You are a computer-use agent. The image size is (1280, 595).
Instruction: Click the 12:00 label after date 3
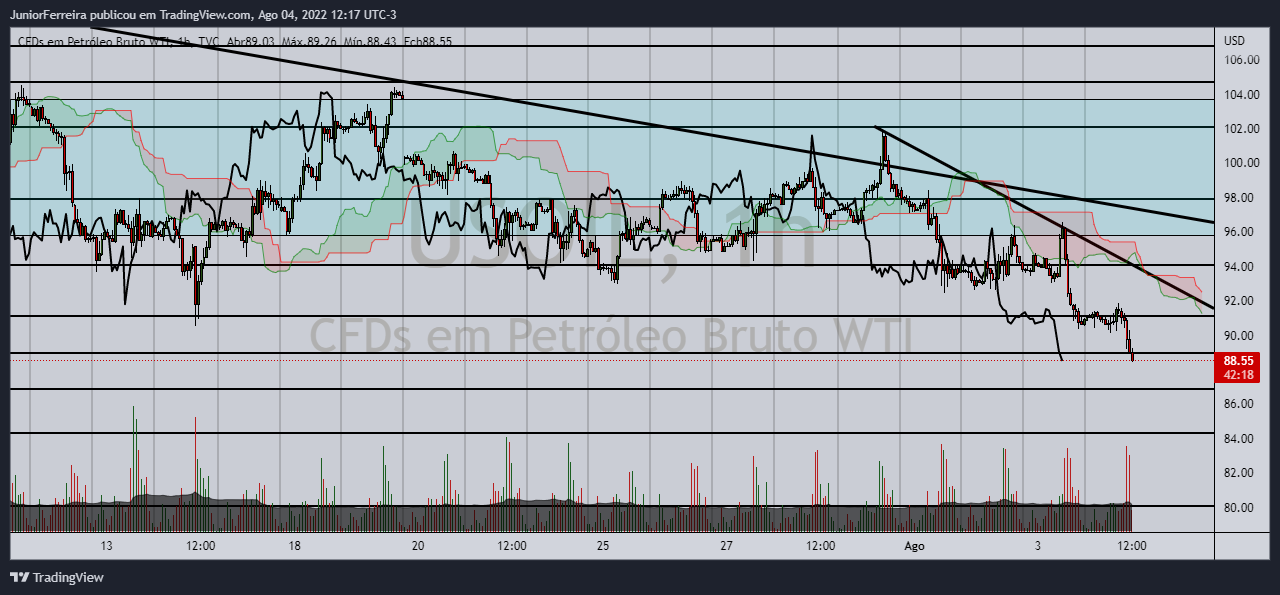[1132, 546]
